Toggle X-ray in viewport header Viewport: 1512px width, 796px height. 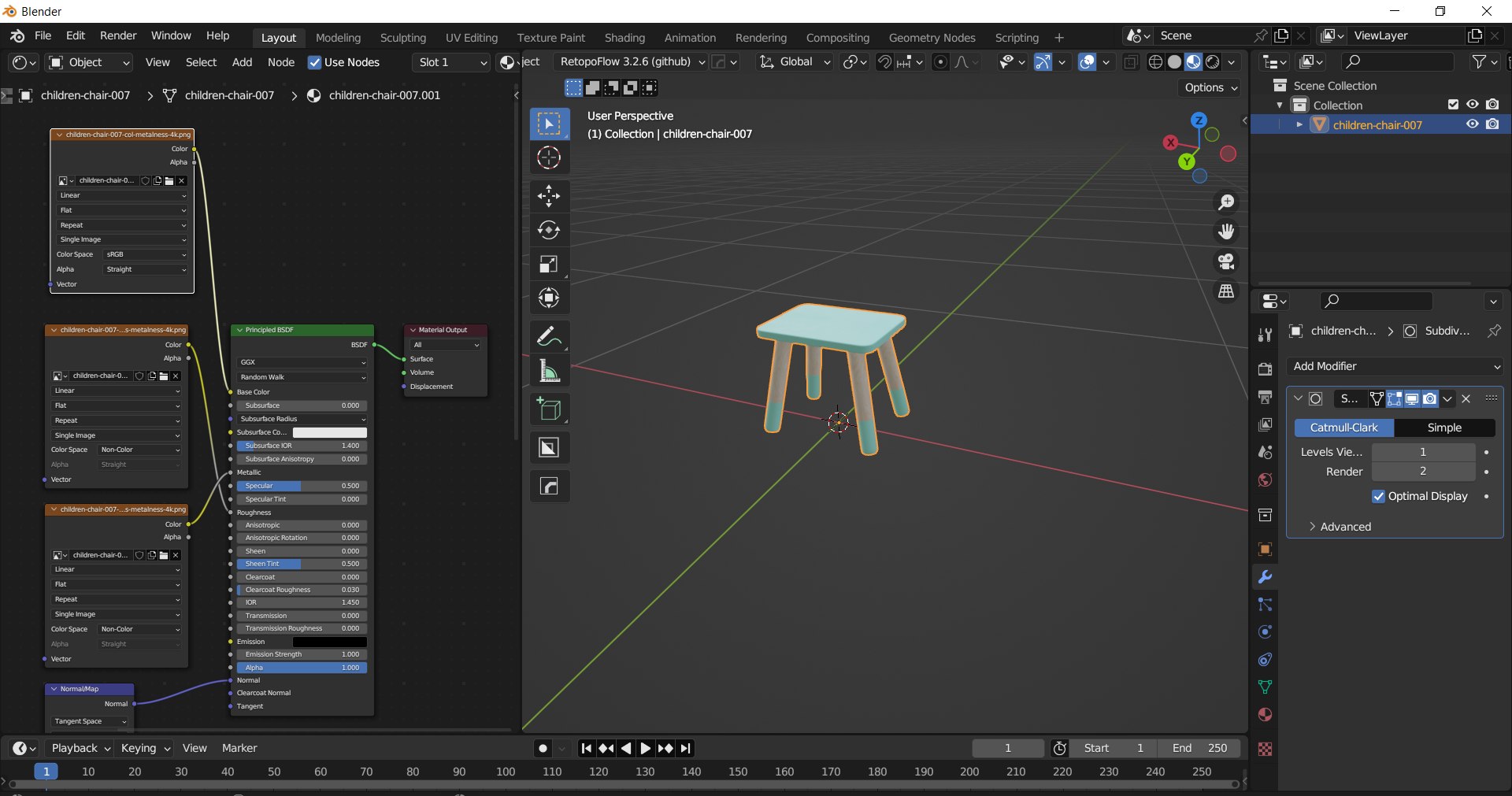(x=1131, y=62)
